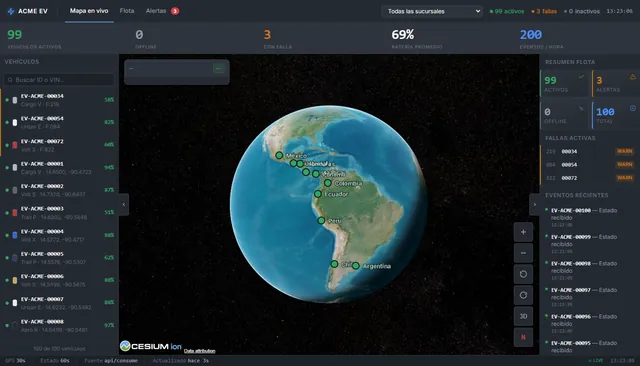Click the 100 de 100 vehículos footer
Image resolution: width=640 pixels, height=366 pixels.
(59, 349)
